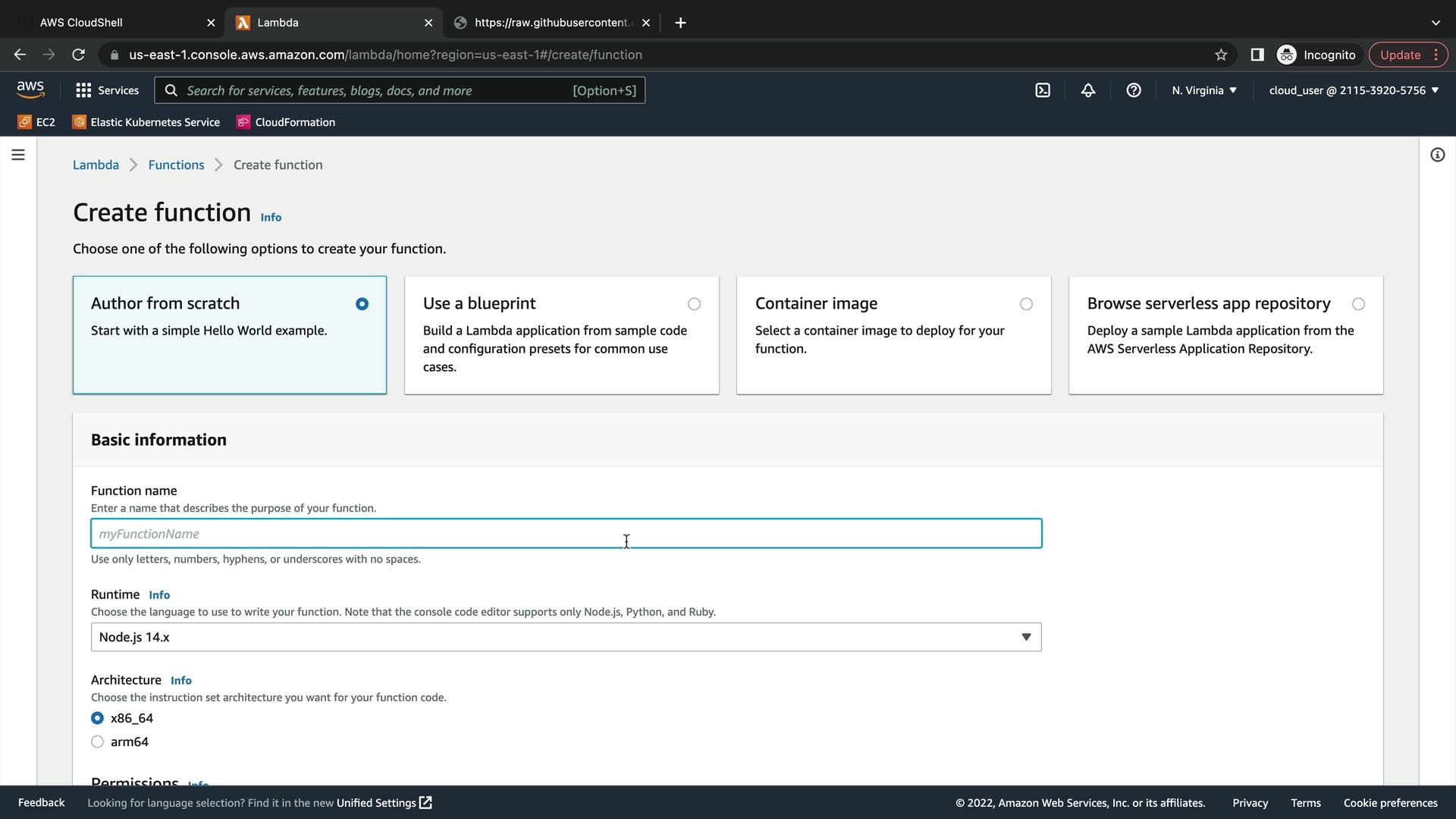1456x819 pixels.
Task: Select the Use a blueprint option
Action: (x=694, y=304)
